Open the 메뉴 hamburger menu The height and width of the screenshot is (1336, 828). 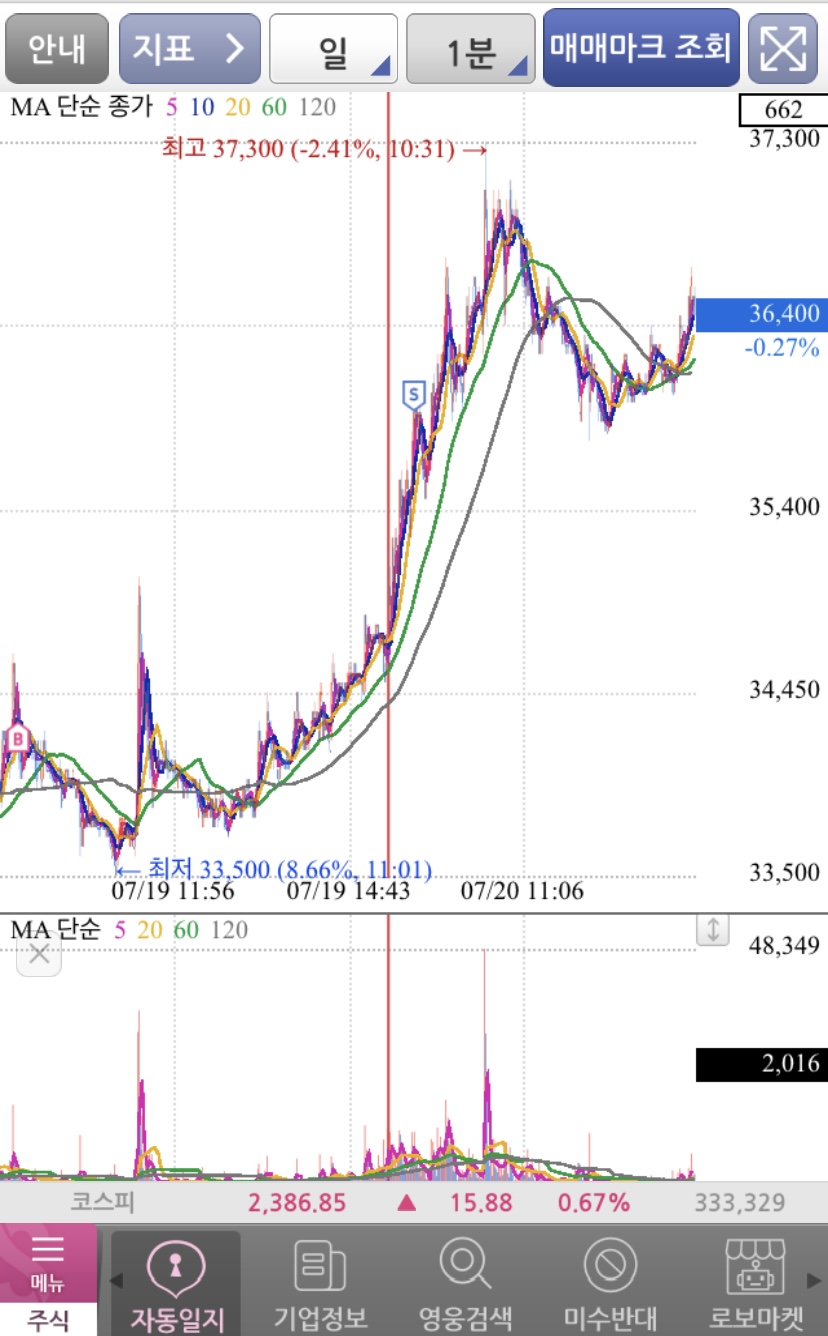(x=48, y=1262)
